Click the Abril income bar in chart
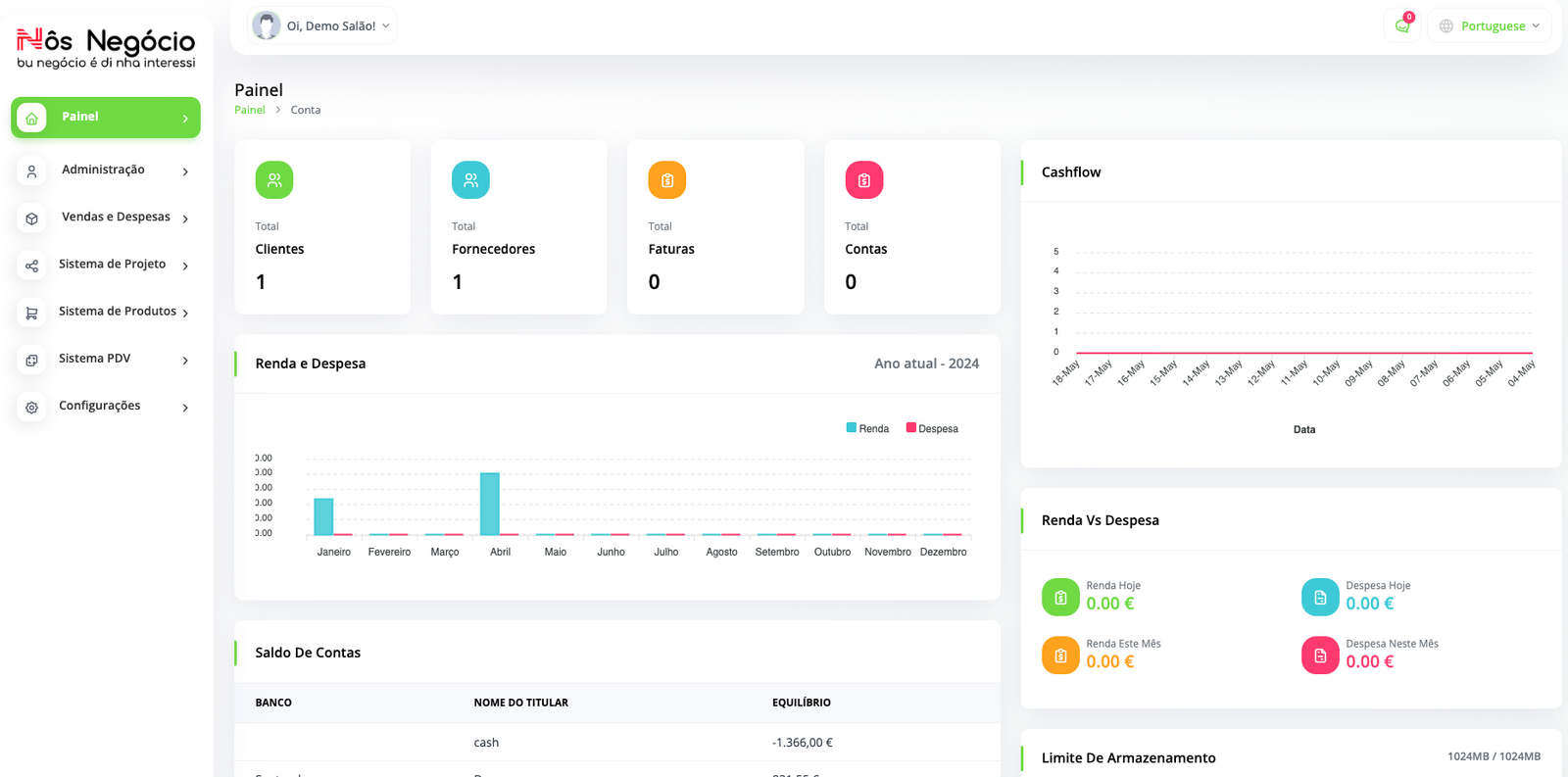The height and width of the screenshot is (777, 1568). click(x=490, y=504)
